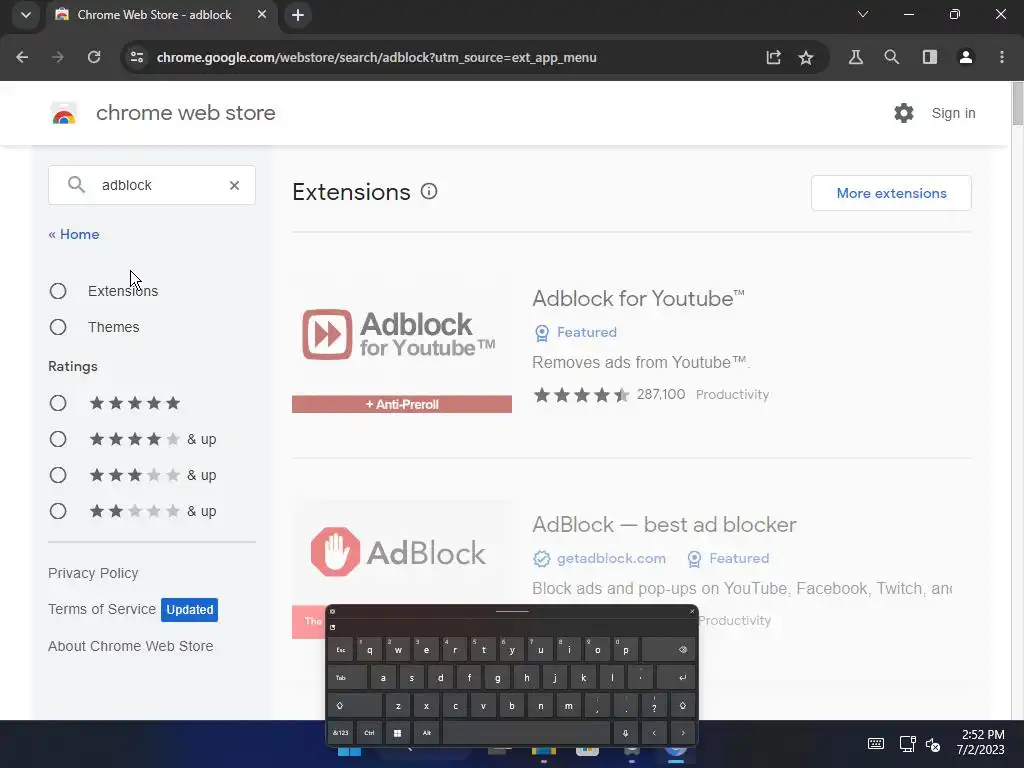Screen dimensions: 1024x768
Task: Tap the left arrow key on touch keyboard
Action: click(654, 733)
